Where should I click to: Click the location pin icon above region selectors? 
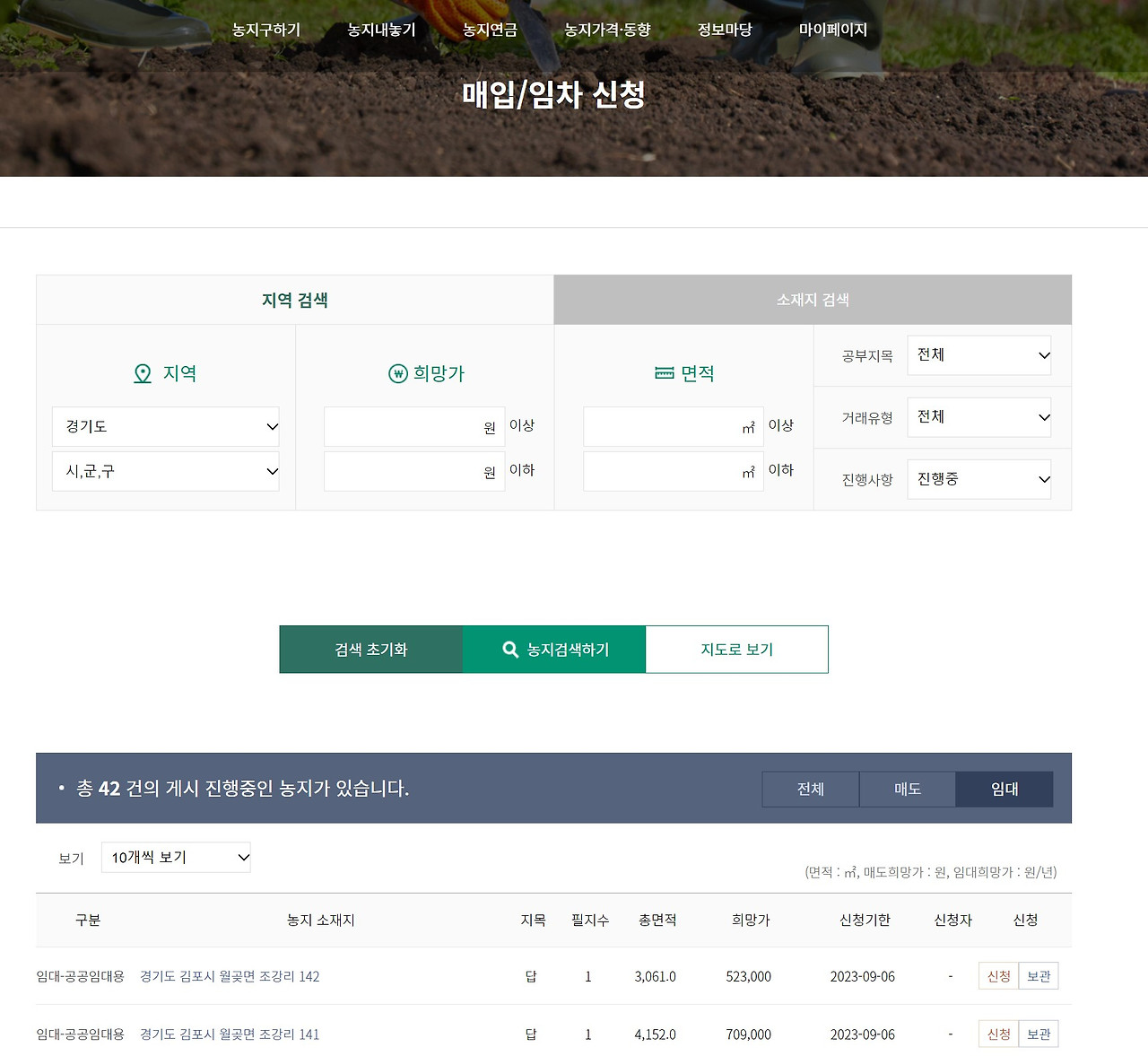[x=142, y=373]
